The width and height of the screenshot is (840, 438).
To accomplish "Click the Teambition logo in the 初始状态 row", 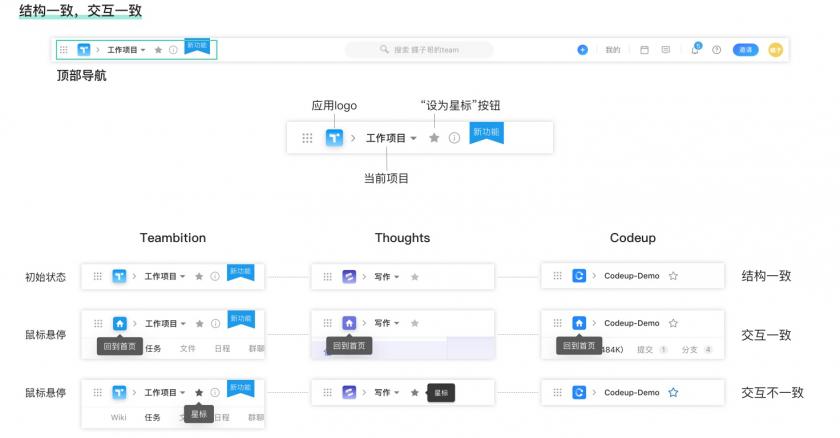I will (119, 276).
